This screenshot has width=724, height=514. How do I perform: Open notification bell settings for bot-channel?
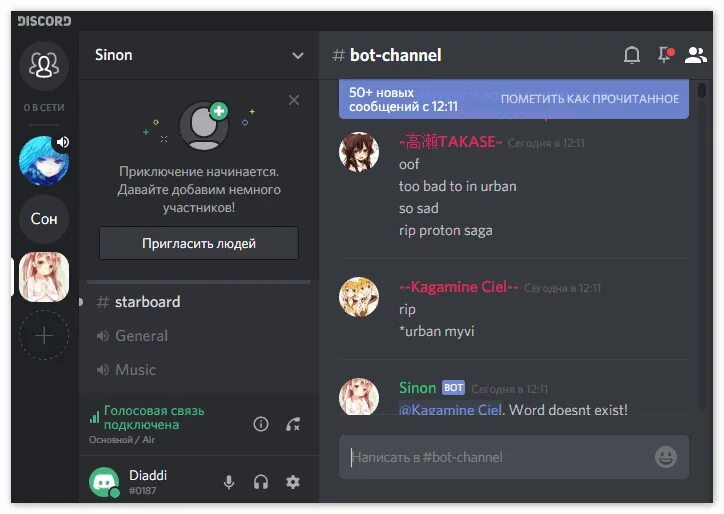pos(632,55)
